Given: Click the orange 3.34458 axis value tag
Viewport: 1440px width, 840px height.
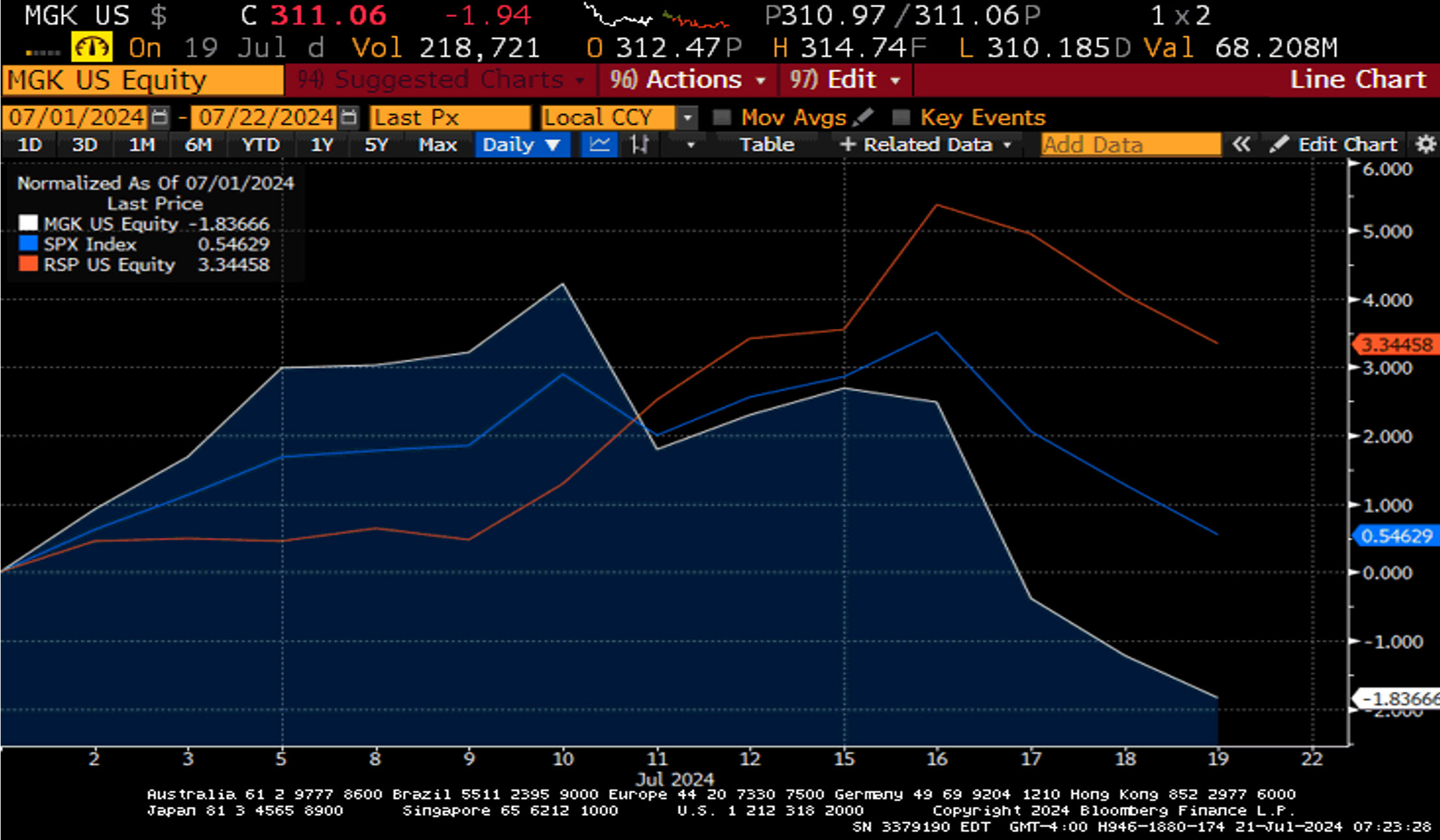Looking at the screenshot, I should tap(1396, 345).
